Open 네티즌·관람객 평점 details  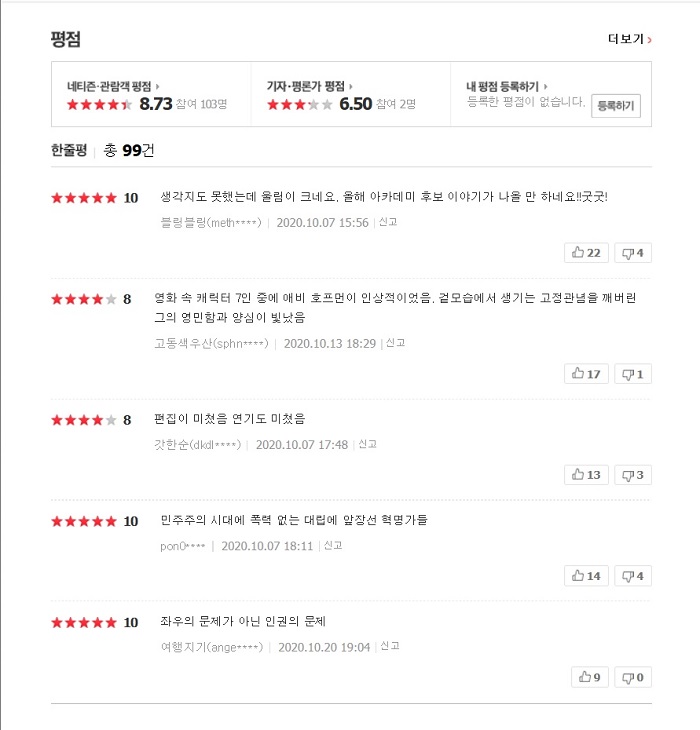[x=113, y=86]
